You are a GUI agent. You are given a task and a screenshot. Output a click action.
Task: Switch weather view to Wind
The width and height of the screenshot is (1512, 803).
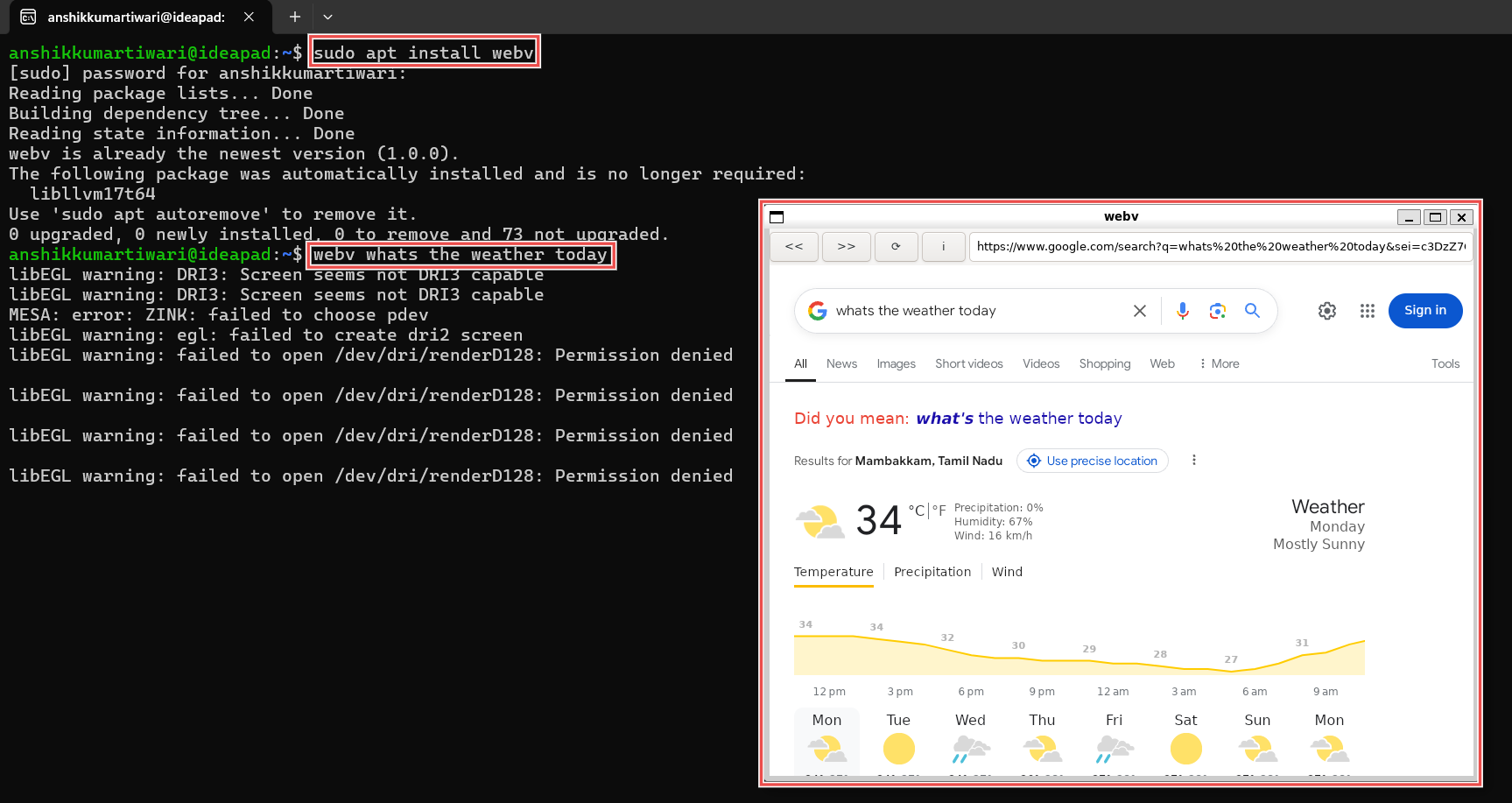click(1006, 571)
